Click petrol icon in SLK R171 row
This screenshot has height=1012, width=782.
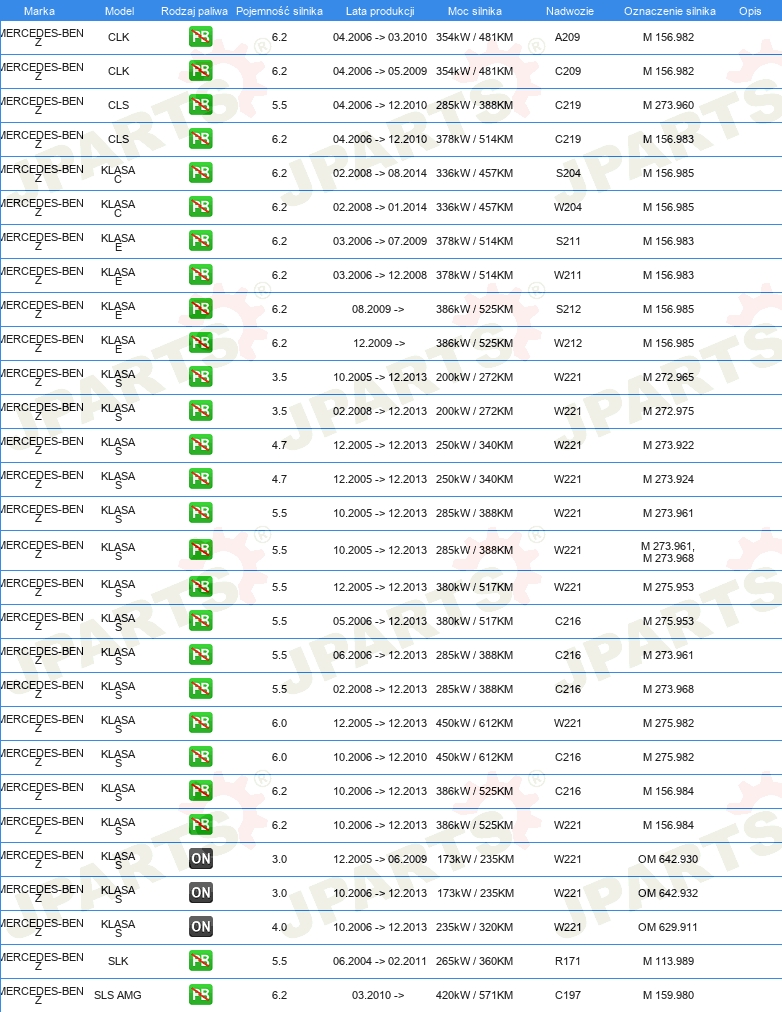coord(201,960)
